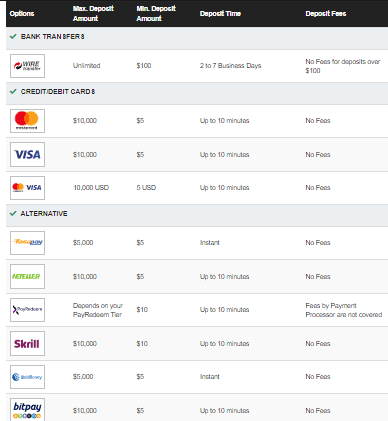Choose the standalone VISA logo

tap(27, 155)
